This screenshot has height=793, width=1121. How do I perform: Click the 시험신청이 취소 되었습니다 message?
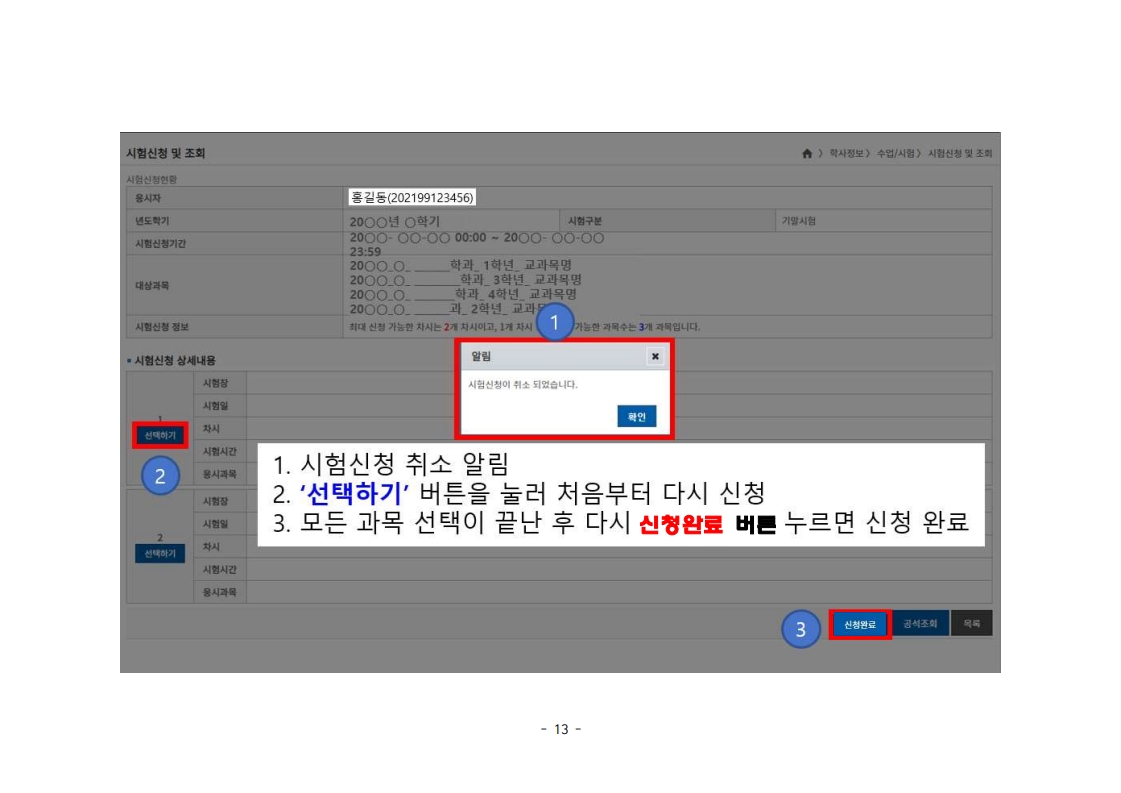click(x=523, y=385)
